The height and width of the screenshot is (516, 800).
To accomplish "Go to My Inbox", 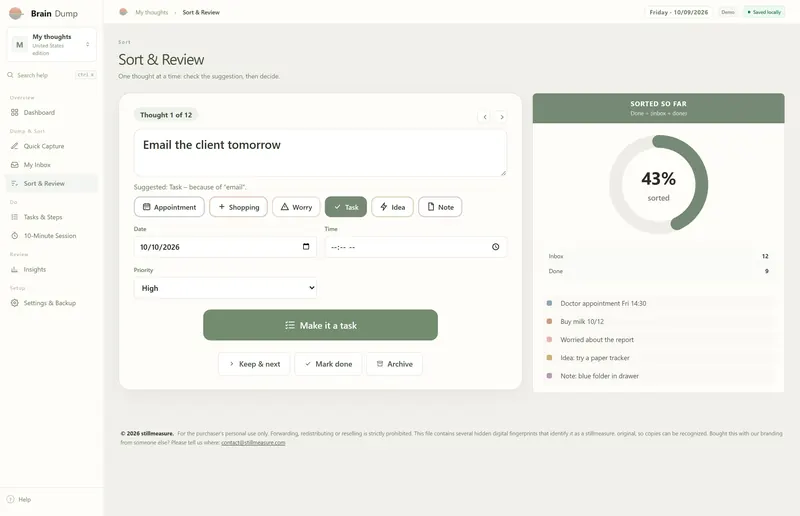I will point(52,165).
